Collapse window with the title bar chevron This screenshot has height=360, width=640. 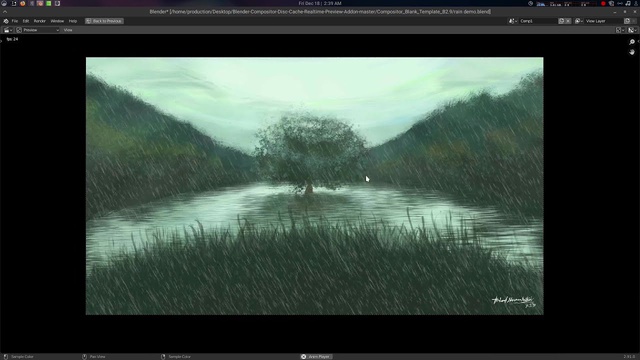[5, 12]
